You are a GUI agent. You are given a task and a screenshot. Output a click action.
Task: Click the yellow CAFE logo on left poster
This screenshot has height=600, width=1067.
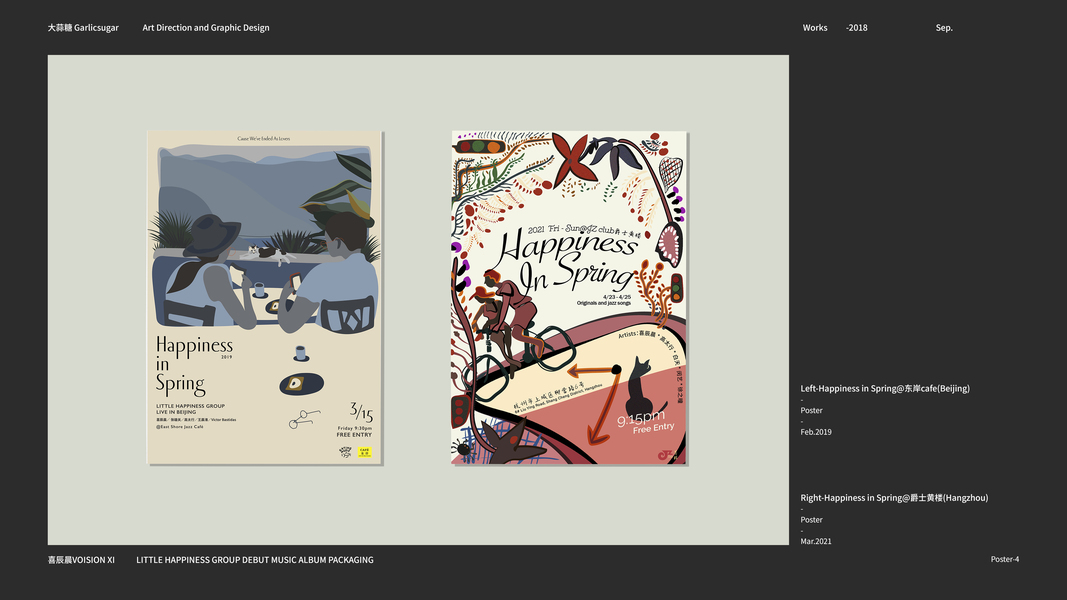[365, 452]
